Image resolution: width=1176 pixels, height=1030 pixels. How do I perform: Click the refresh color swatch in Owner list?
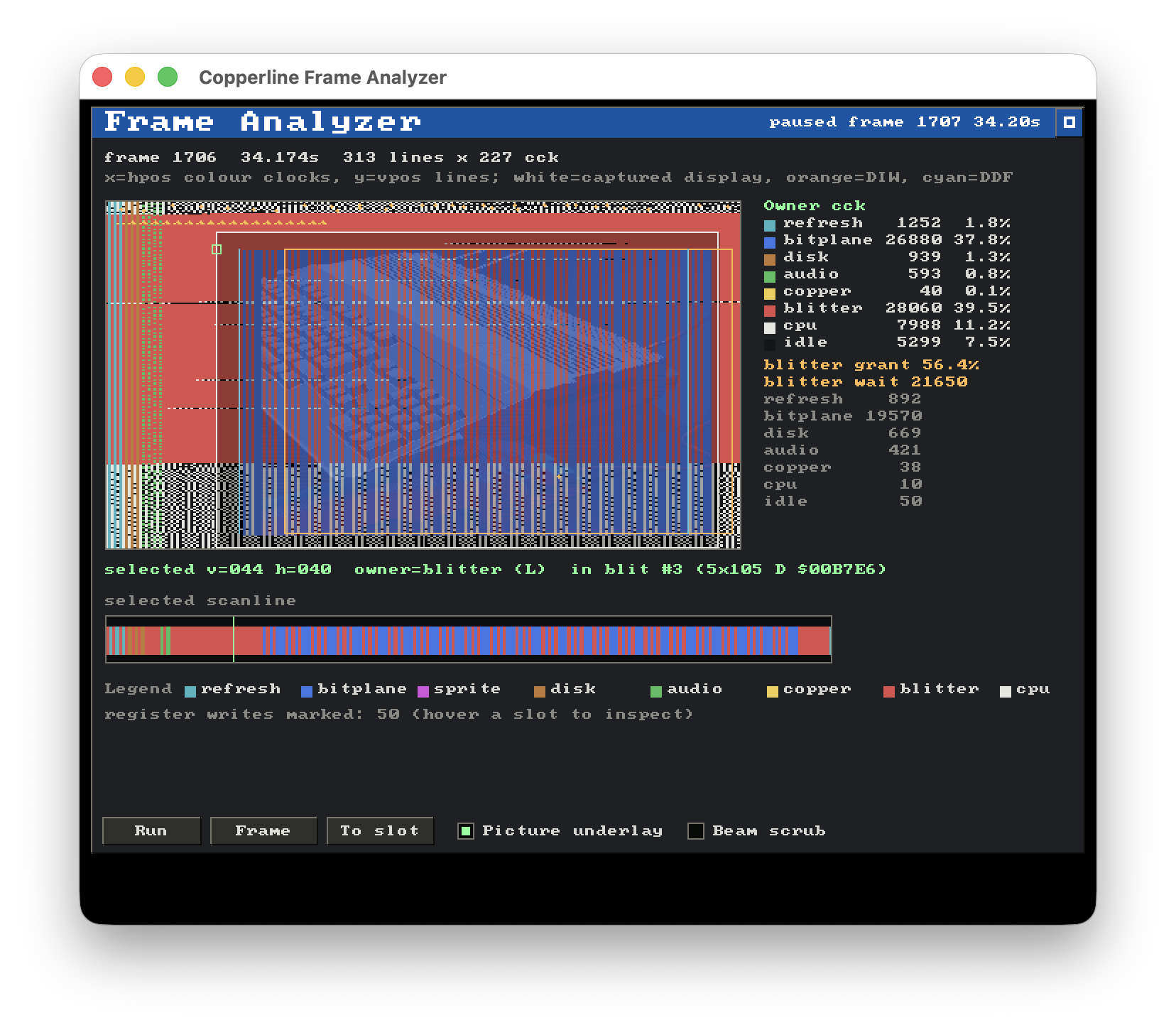point(770,225)
